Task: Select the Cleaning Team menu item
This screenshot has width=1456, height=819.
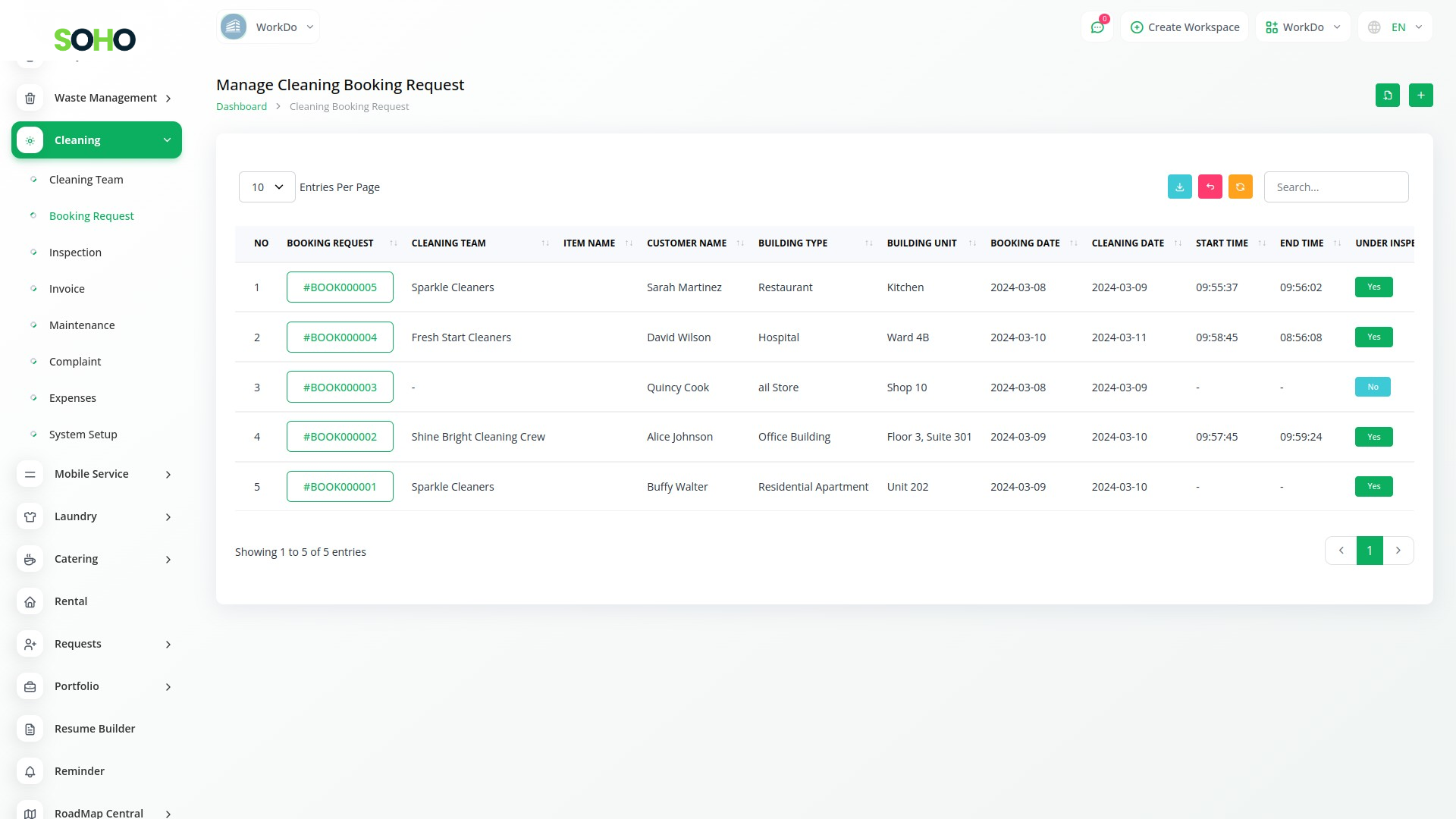Action: tap(86, 180)
